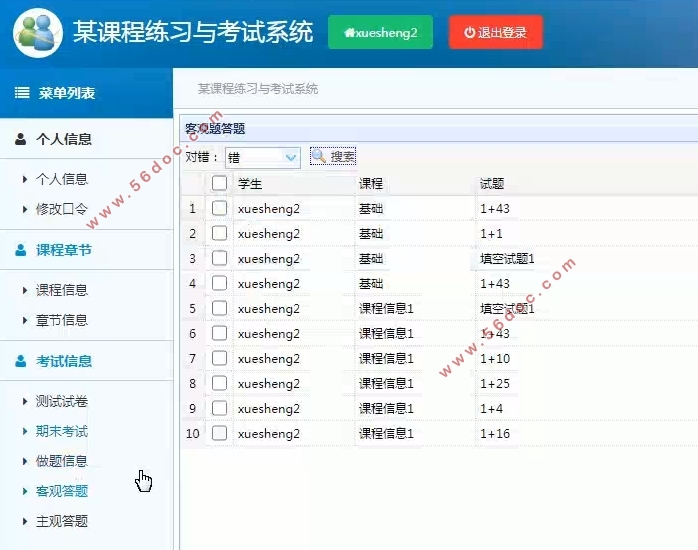Tick the checkbox in row 5
Screen dimensions: 698x550
pyautogui.click(x=219, y=308)
